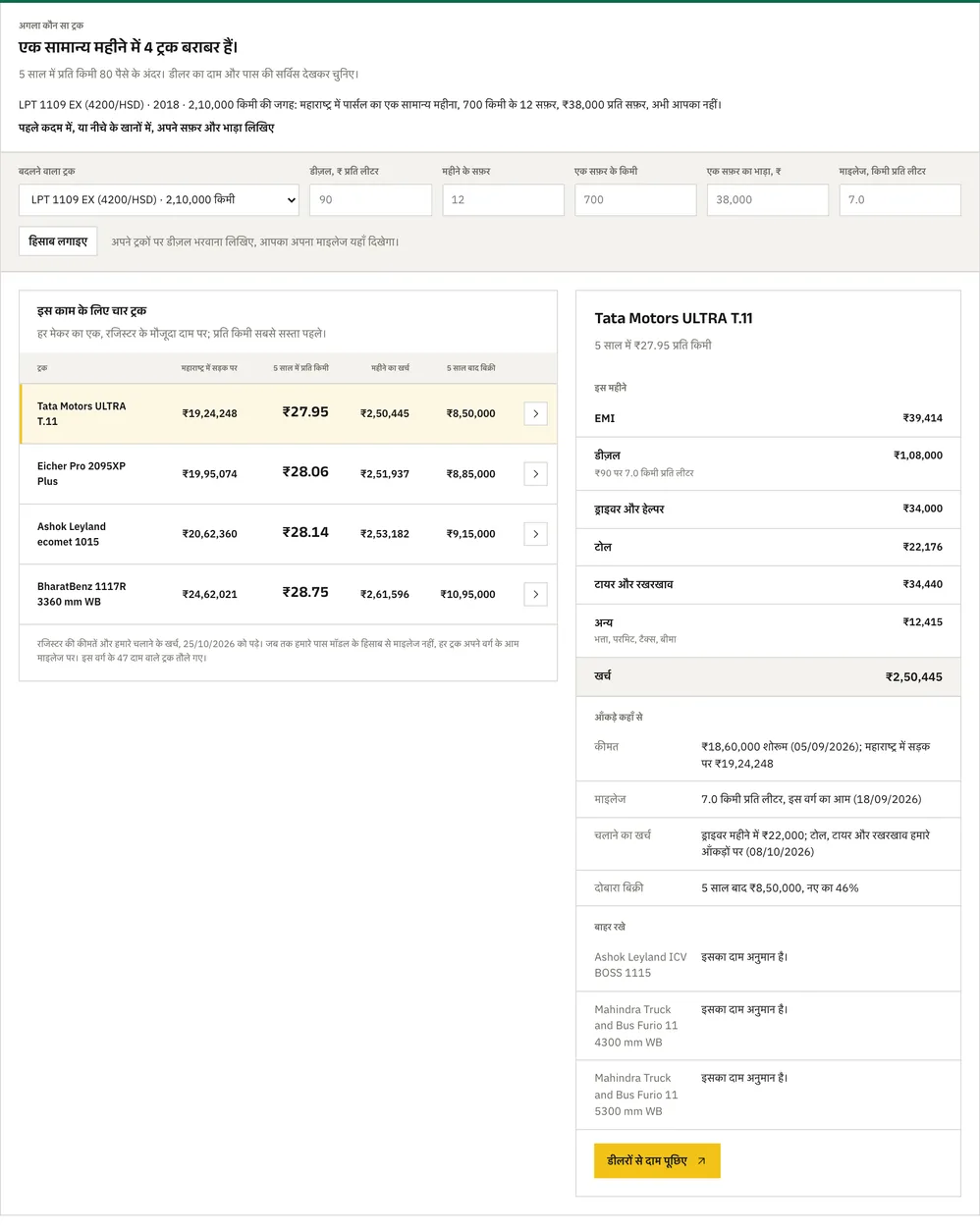Image resolution: width=980 pixels, height=1232 pixels.
Task: Focus the डीज़ल ₹ प्रति लीटर field
Action: [370, 199]
